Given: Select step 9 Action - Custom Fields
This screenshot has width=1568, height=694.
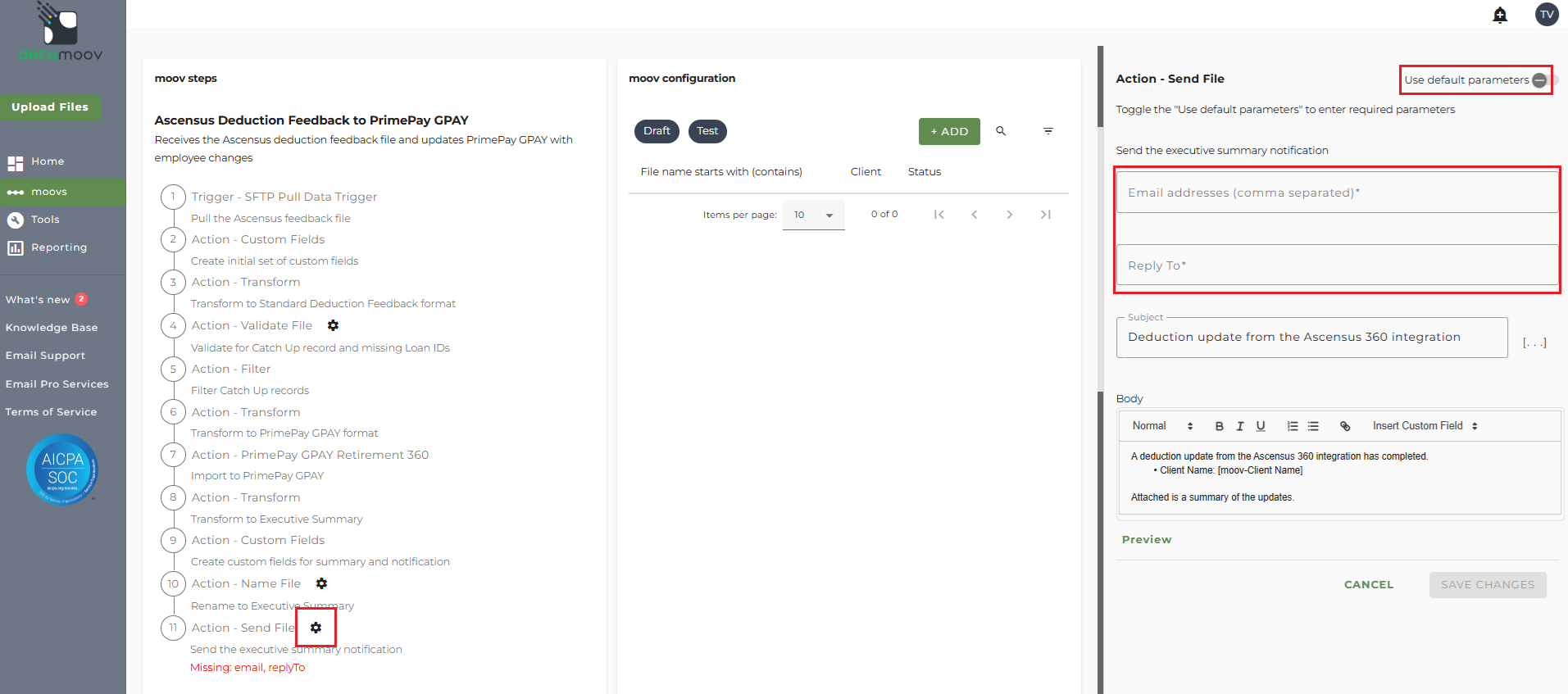Looking at the screenshot, I should point(258,540).
